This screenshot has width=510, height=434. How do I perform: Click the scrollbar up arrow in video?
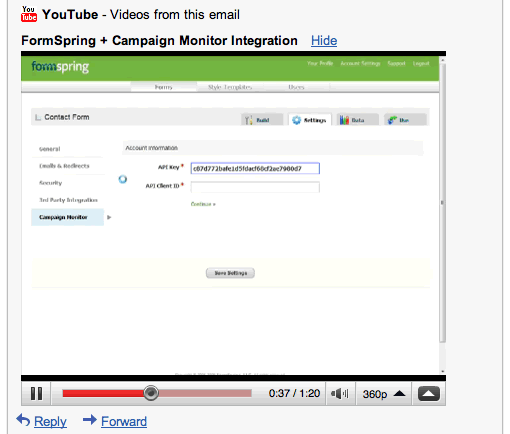click(x=443, y=60)
